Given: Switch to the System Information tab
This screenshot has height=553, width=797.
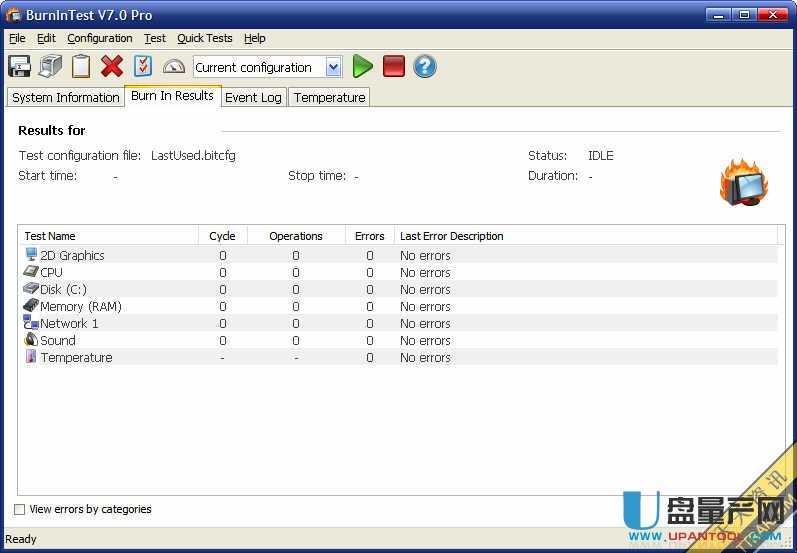Looking at the screenshot, I should (65, 97).
